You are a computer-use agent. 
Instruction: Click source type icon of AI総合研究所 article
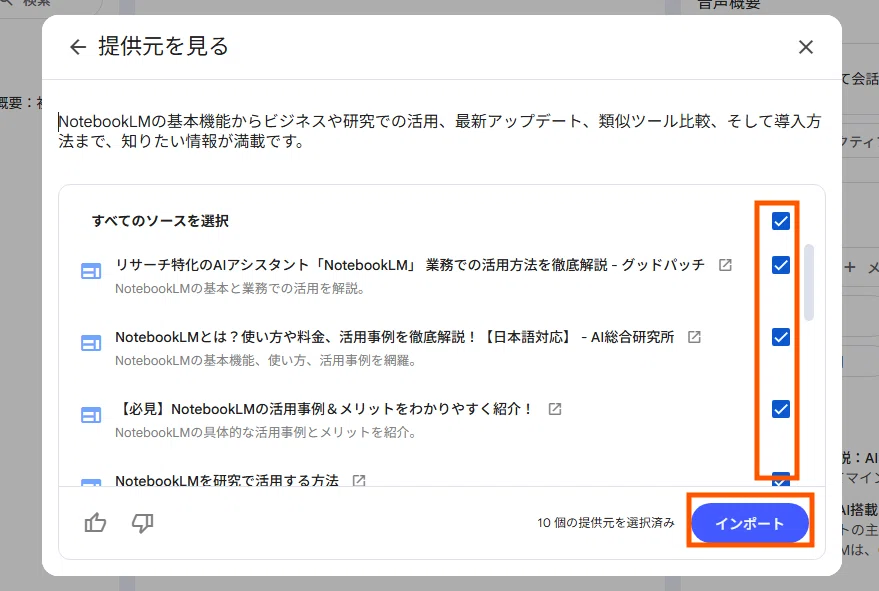click(91, 343)
